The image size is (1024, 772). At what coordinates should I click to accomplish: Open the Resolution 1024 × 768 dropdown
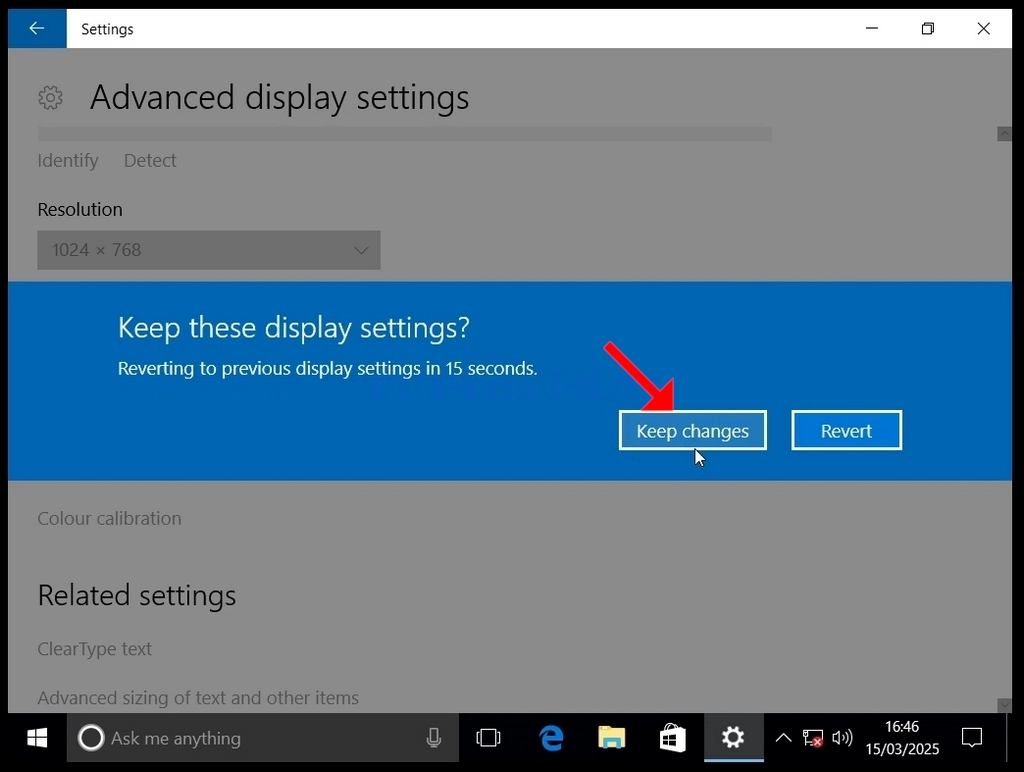[x=208, y=249]
